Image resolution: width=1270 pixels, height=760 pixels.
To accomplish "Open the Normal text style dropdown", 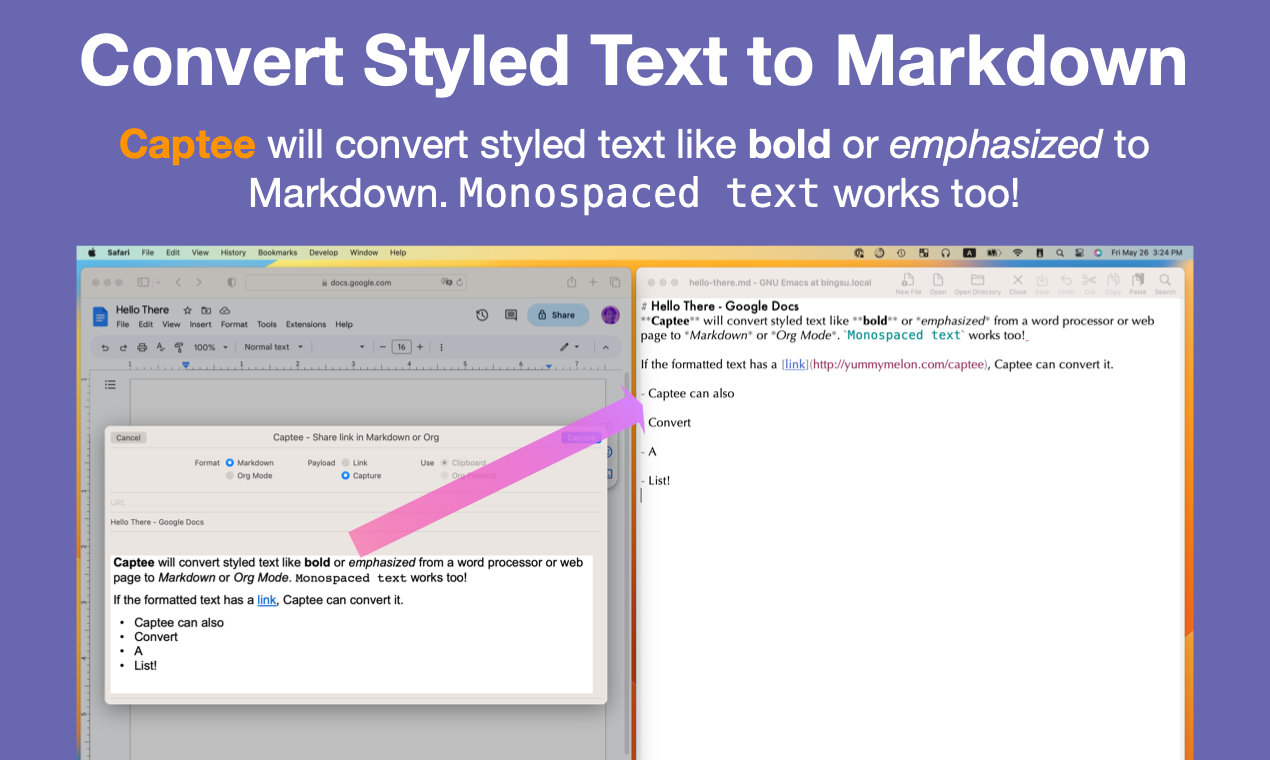I will (272, 347).
